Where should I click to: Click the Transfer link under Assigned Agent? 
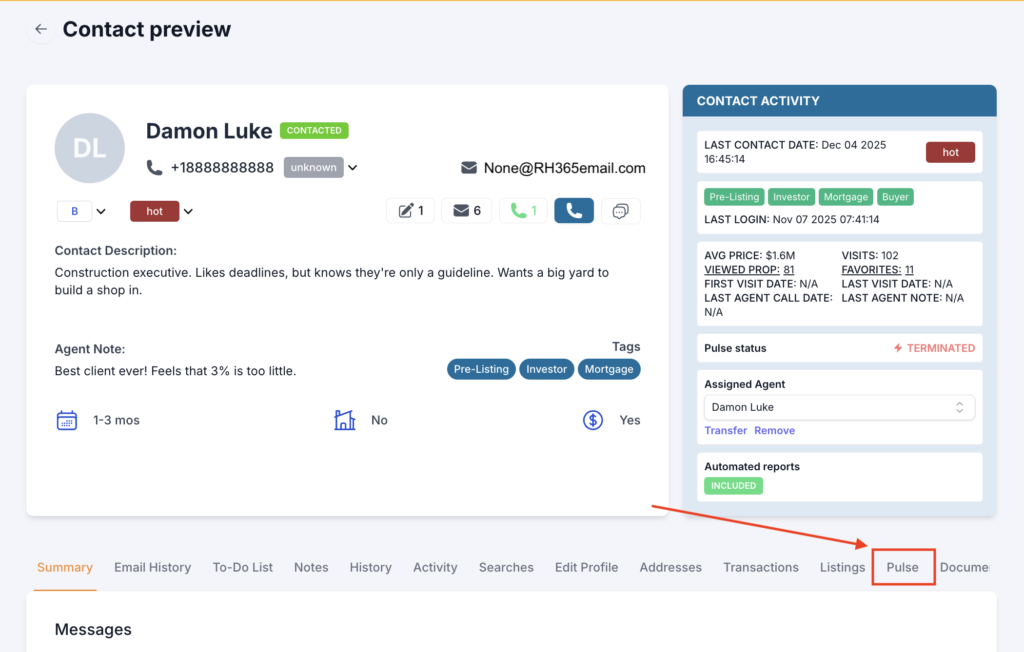tap(725, 430)
